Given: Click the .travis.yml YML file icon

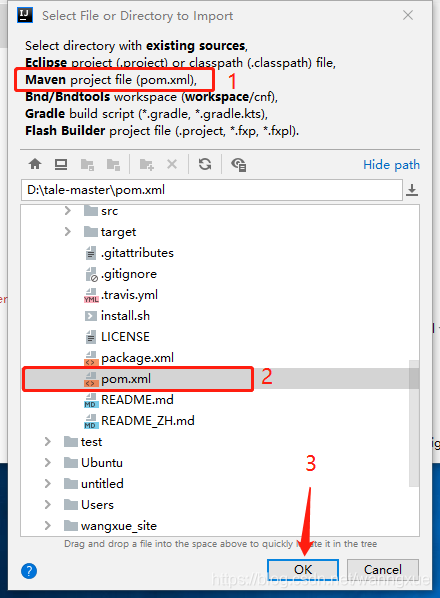Looking at the screenshot, I should click(x=91, y=295).
